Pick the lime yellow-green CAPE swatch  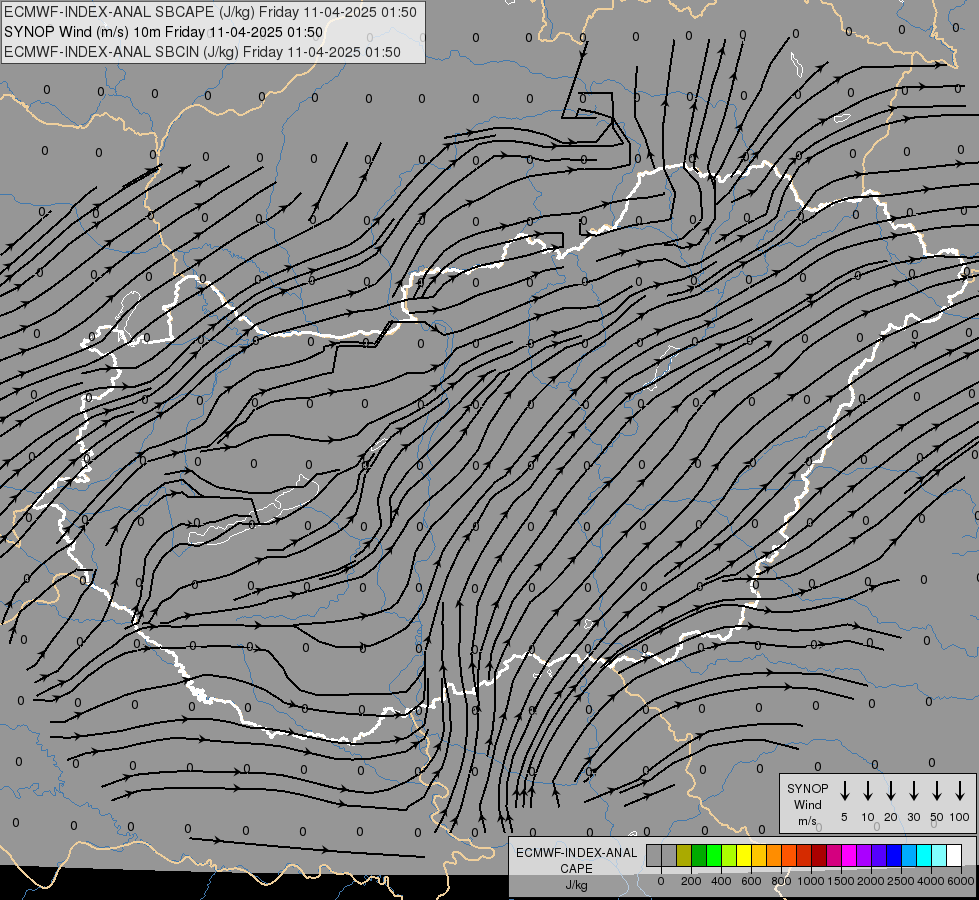click(x=729, y=855)
